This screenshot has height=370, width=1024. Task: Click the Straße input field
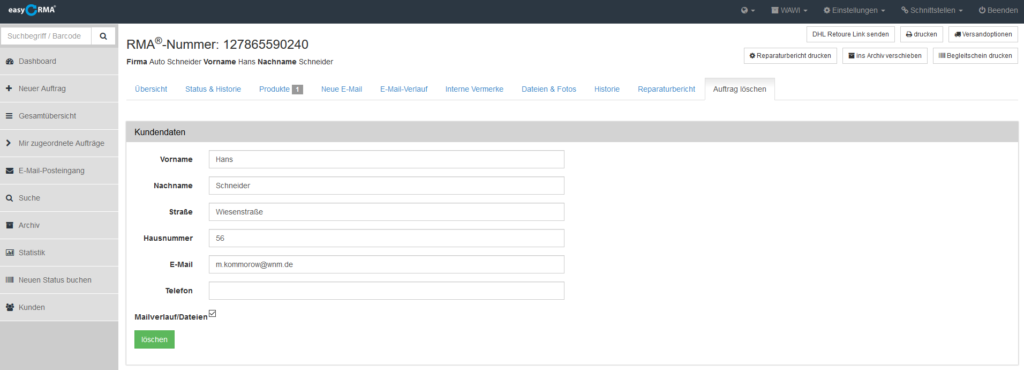pos(387,212)
